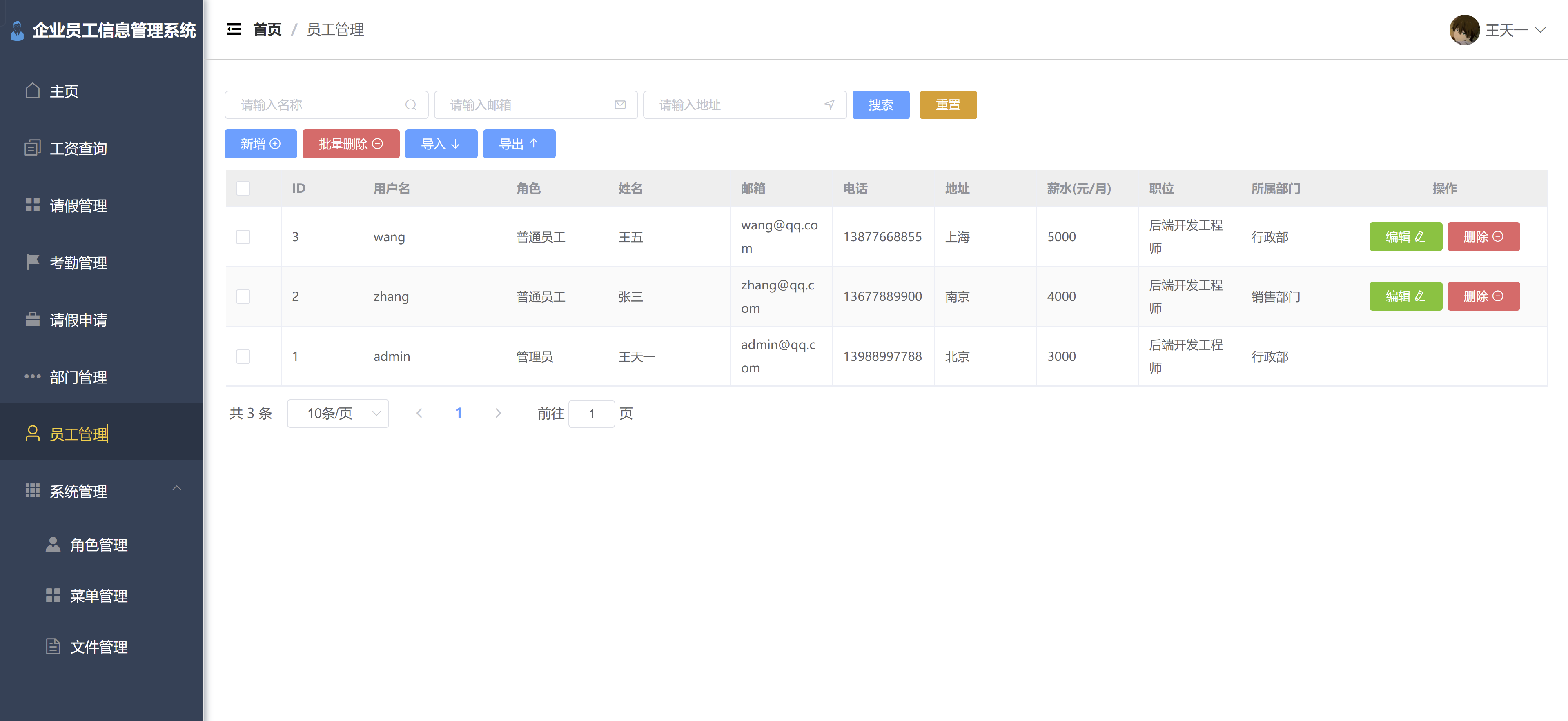This screenshot has width=1568, height=721.
Task: Focus the 请输入邮箱 input field
Action: pos(536,105)
